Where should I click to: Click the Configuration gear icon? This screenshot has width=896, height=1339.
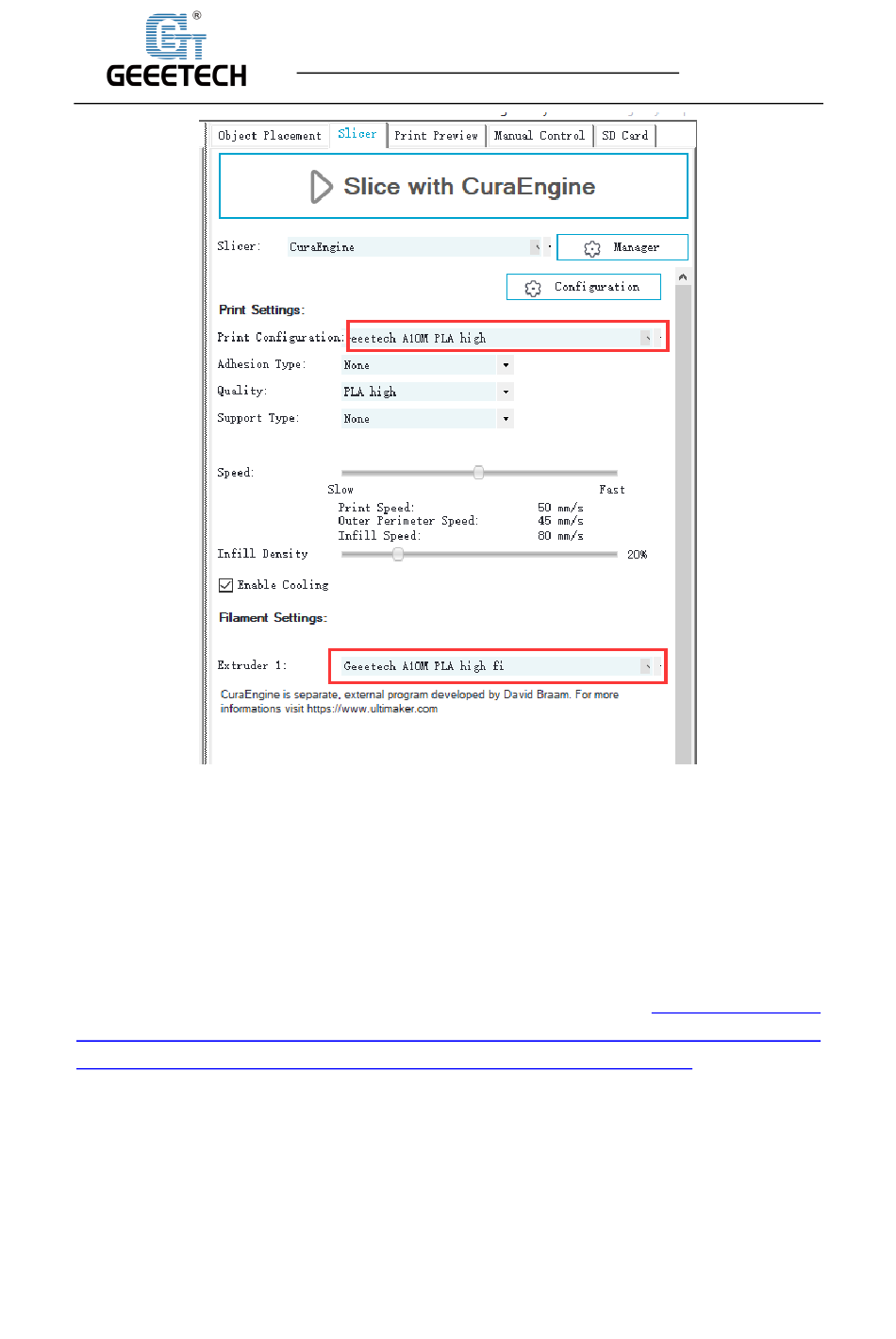pyautogui.click(x=533, y=288)
